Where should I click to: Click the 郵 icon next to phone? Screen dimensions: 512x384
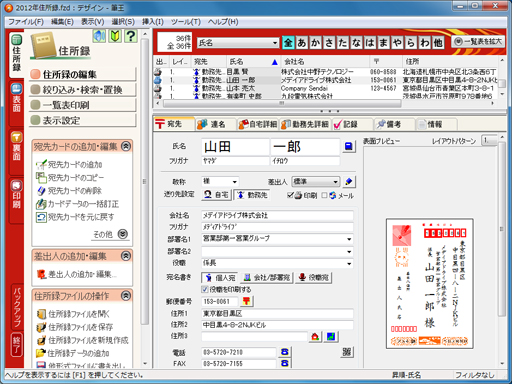point(347,352)
